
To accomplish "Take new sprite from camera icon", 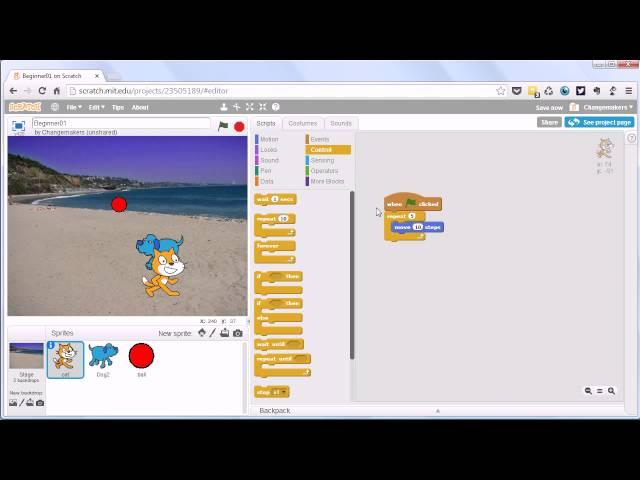I will pos(238,333).
